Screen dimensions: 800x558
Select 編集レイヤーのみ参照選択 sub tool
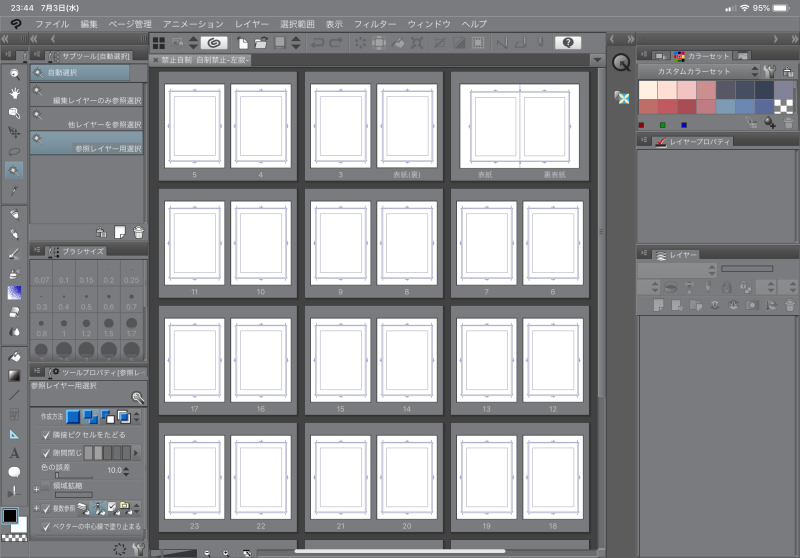86,95
